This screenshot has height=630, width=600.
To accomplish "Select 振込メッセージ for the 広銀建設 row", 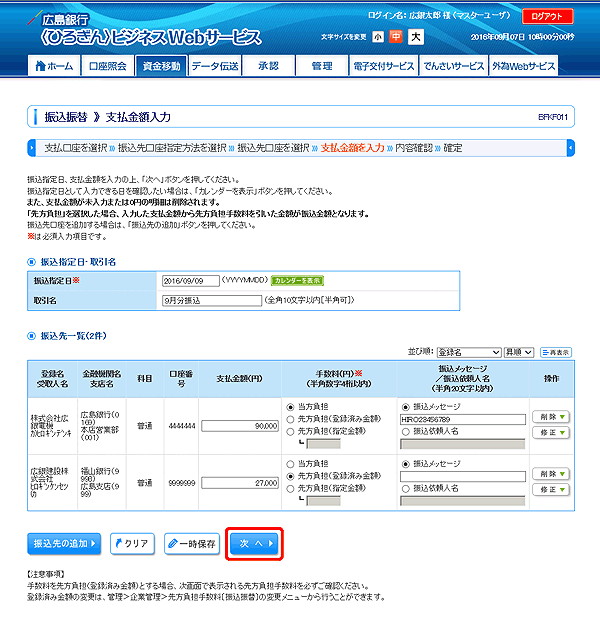I will [x=406, y=464].
